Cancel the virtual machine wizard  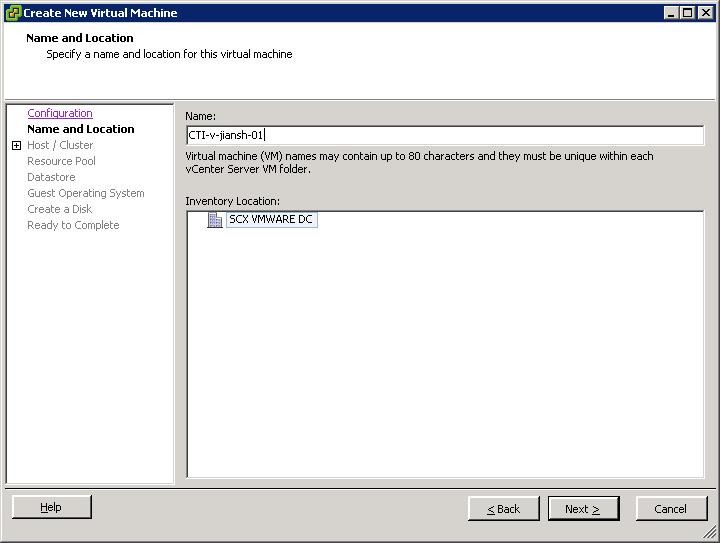click(x=671, y=509)
